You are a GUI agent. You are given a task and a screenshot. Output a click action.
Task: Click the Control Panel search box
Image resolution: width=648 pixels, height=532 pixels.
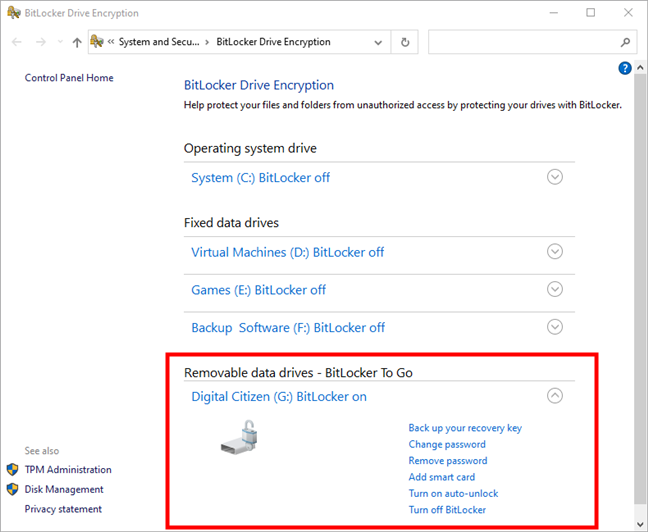point(532,42)
